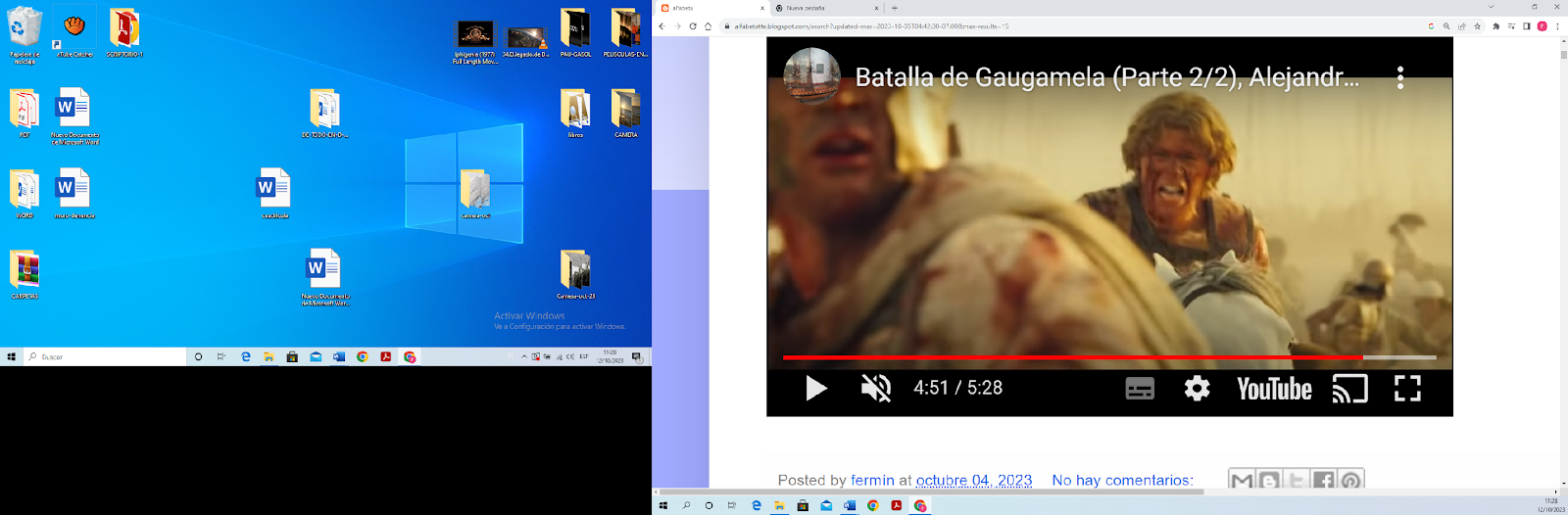Click the horizontal page scrollbar
The image size is (1568, 515).
[931, 492]
